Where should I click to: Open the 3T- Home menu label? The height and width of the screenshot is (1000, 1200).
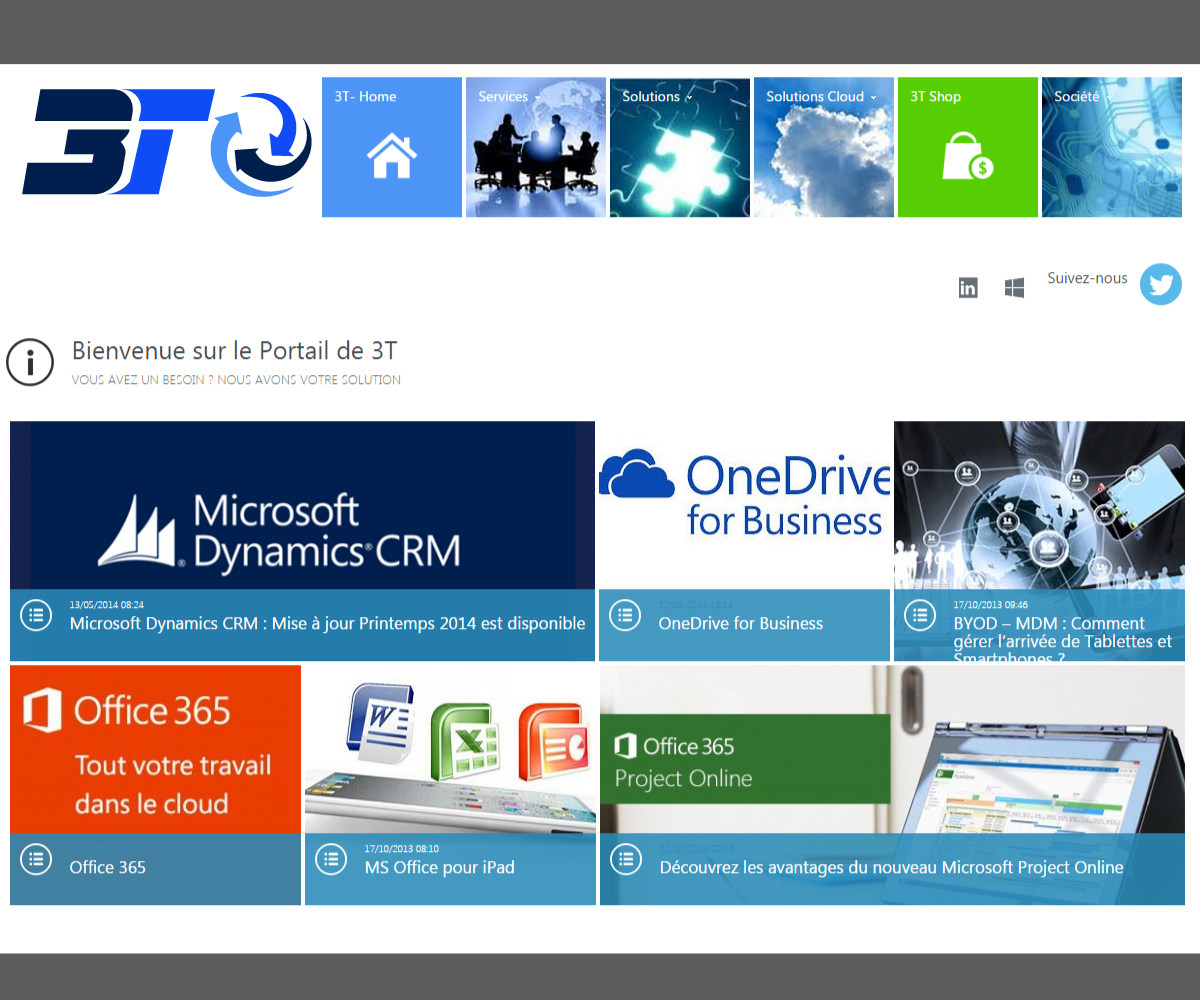[365, 97]
